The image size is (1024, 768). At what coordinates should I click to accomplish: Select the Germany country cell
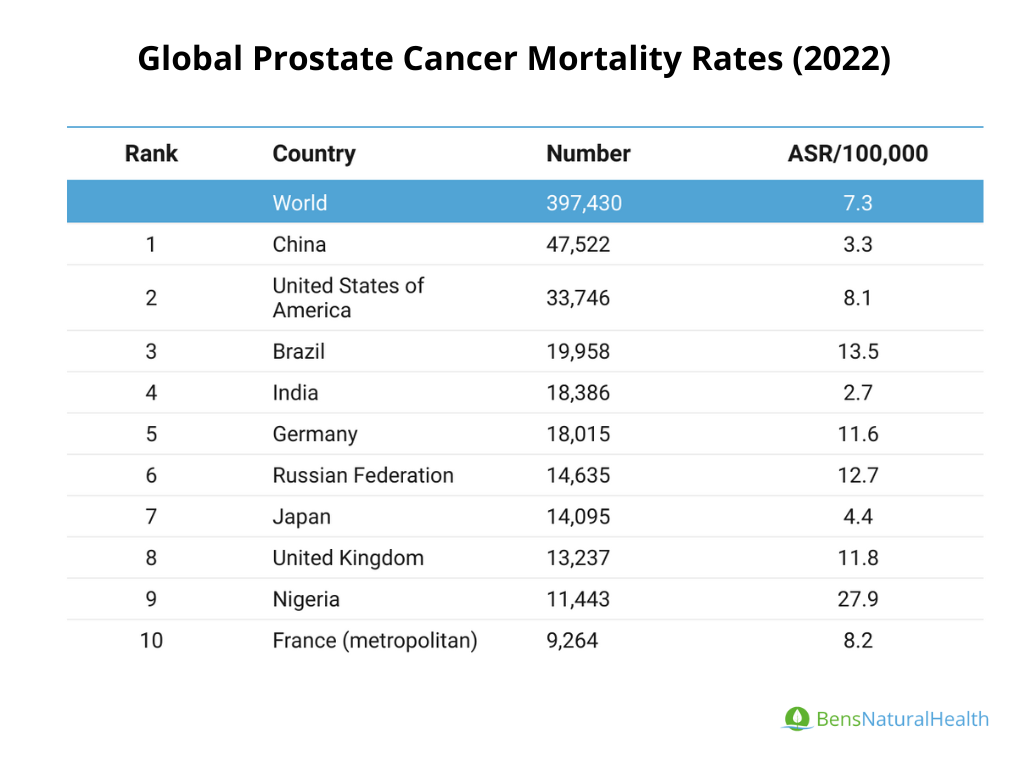pyautogui.click(x=314, y=434)
